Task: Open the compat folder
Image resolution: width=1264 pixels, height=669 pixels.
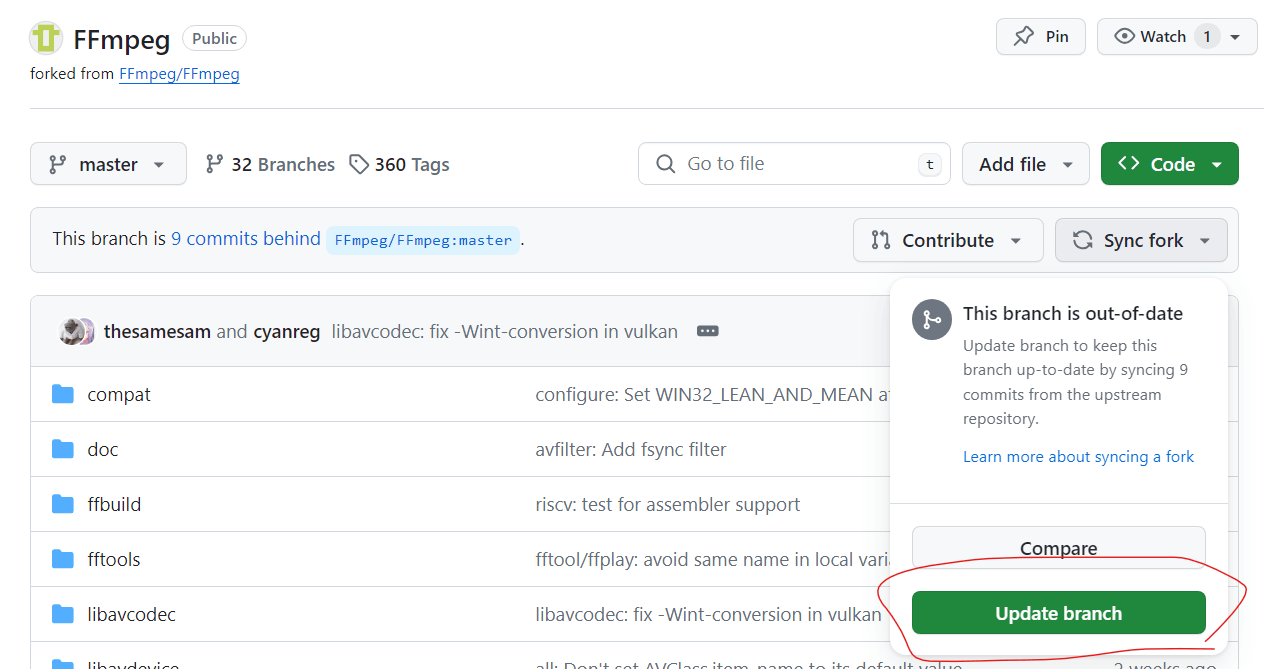Action: [x=119, y=394]
